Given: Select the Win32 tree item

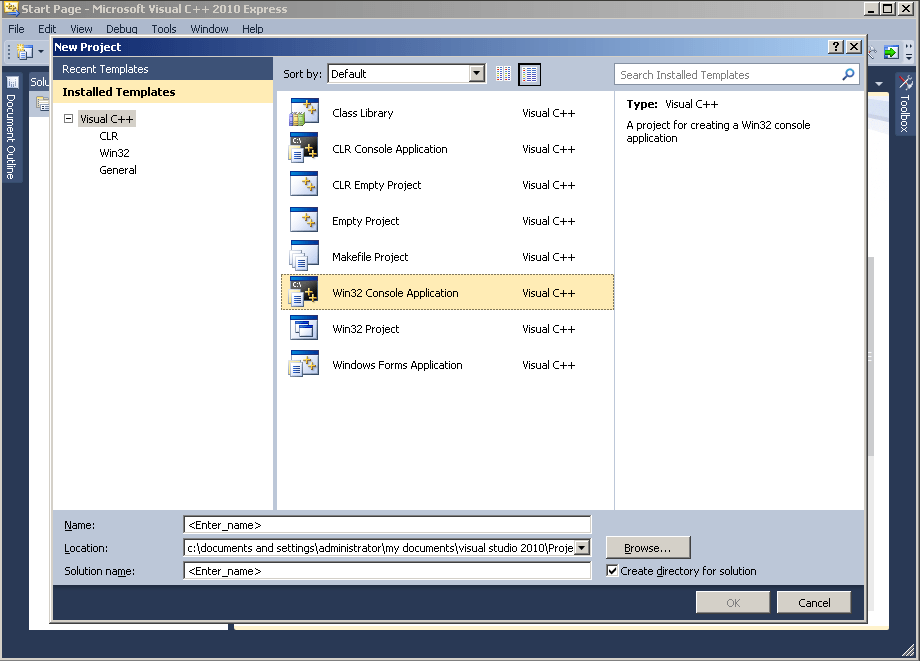Looking at the screenshot, I should 114,152.
